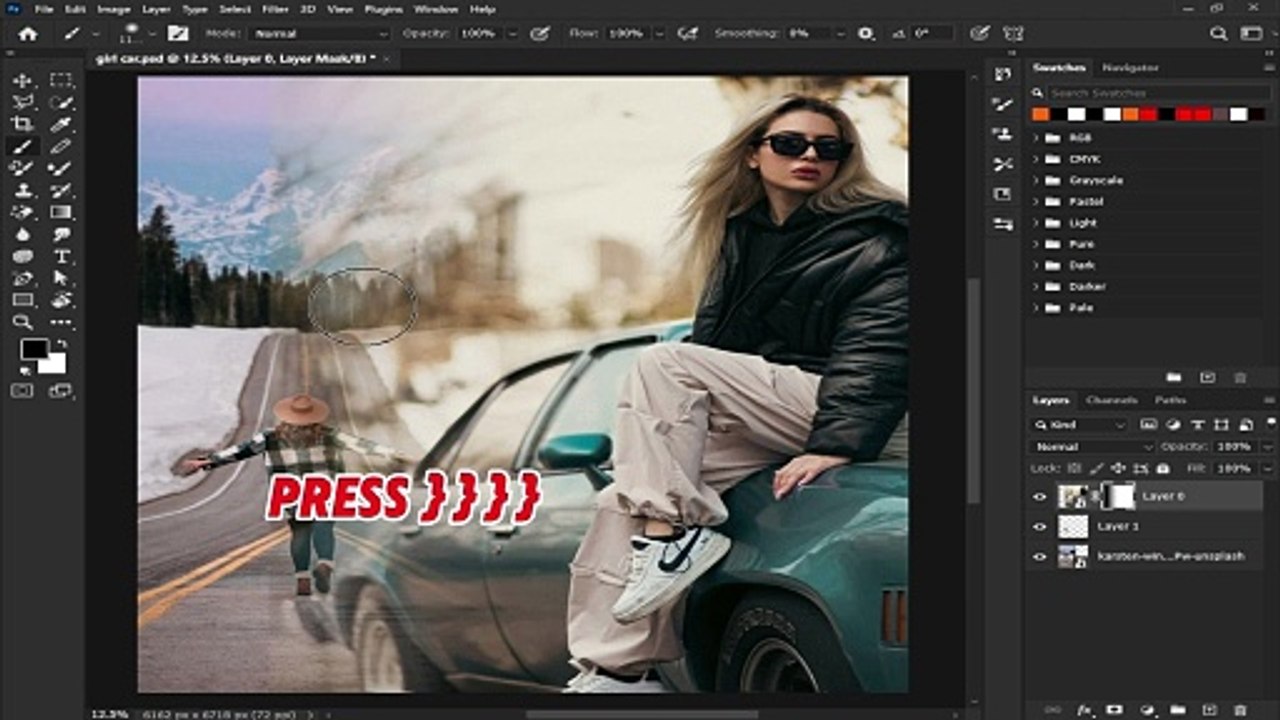The image size is (1280, 720).
Task: Click the Home icon in options bar
Action: tap(28, 33)
